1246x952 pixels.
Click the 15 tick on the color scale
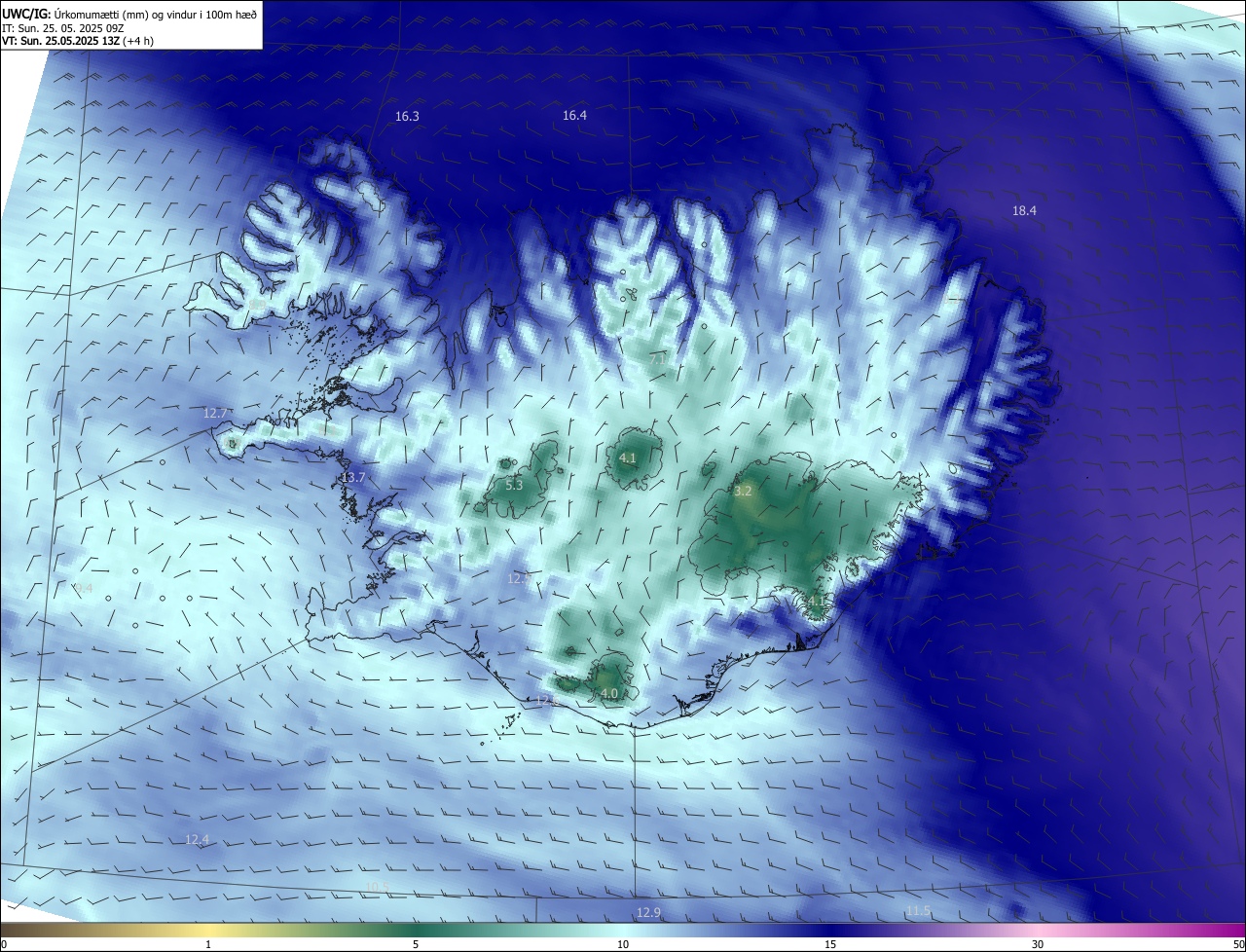pos(830,944)
